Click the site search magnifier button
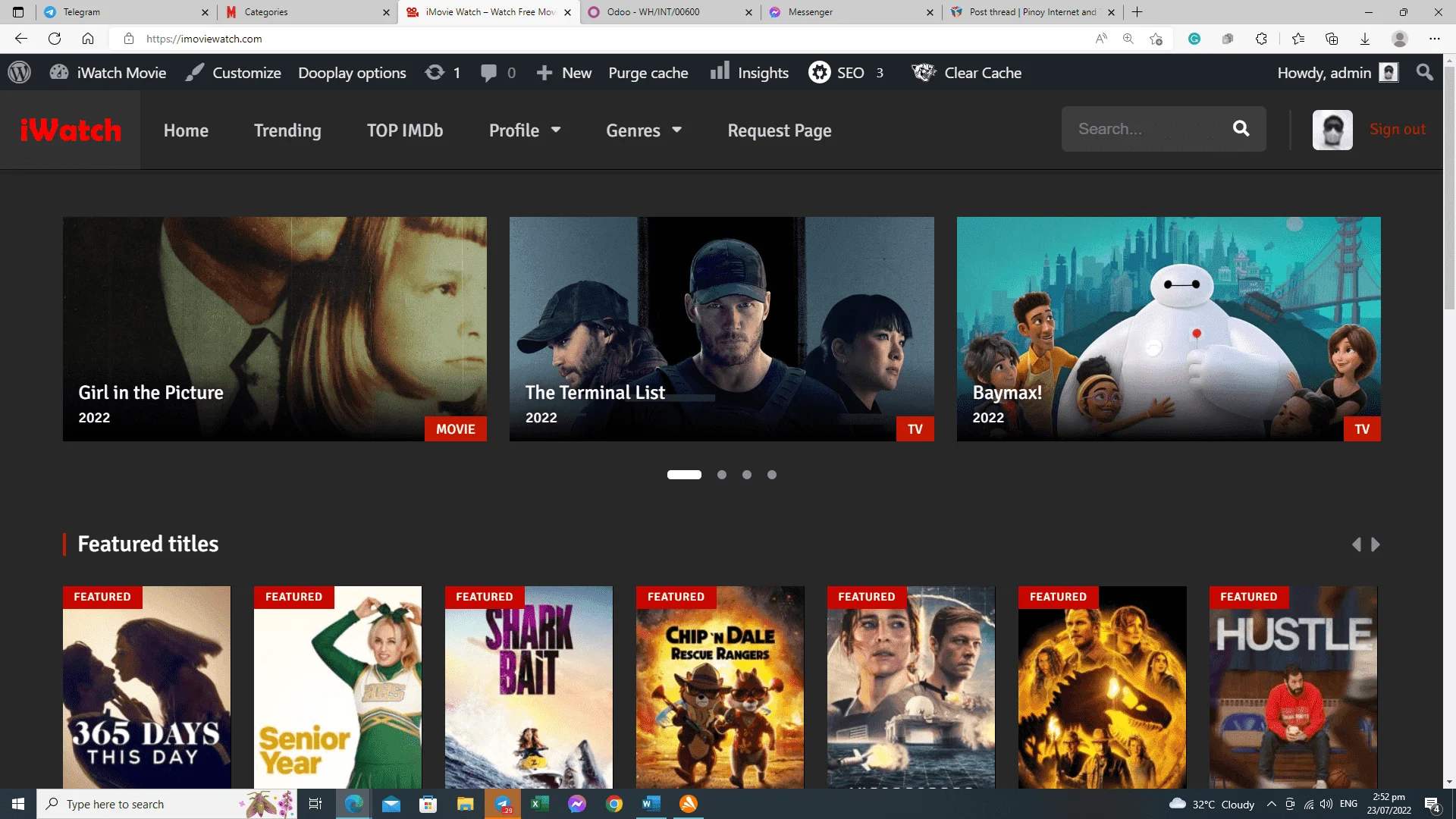 point(1241,129)
